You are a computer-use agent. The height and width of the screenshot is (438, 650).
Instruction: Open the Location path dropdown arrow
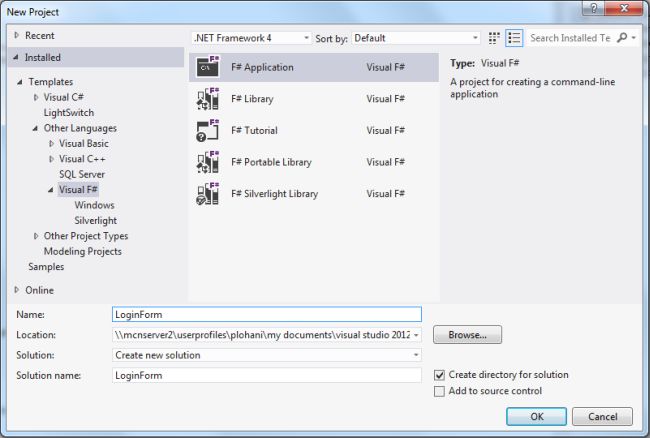pyautogui.click(x=416, y=335)
